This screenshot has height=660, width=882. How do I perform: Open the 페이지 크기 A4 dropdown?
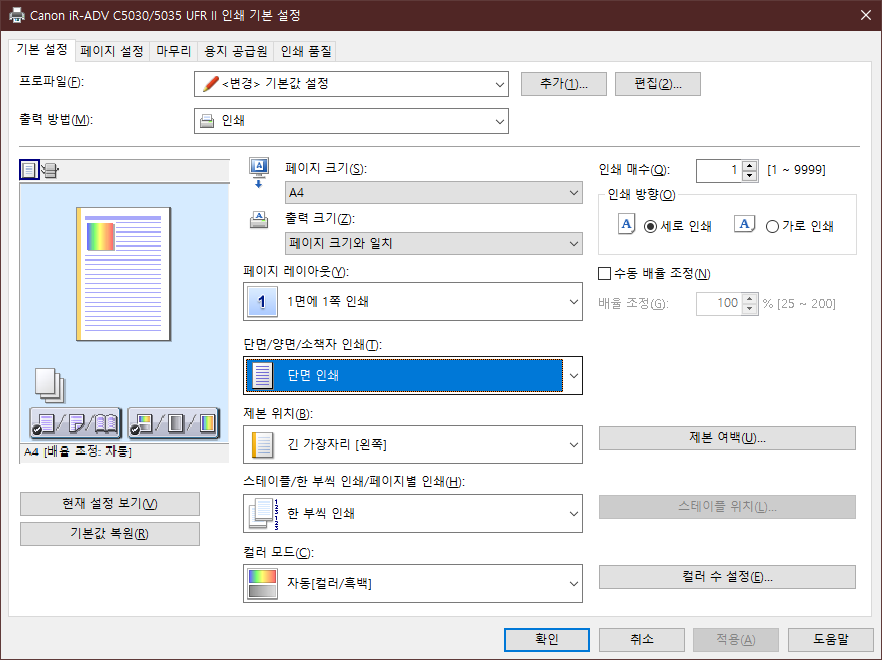[434, 192]
